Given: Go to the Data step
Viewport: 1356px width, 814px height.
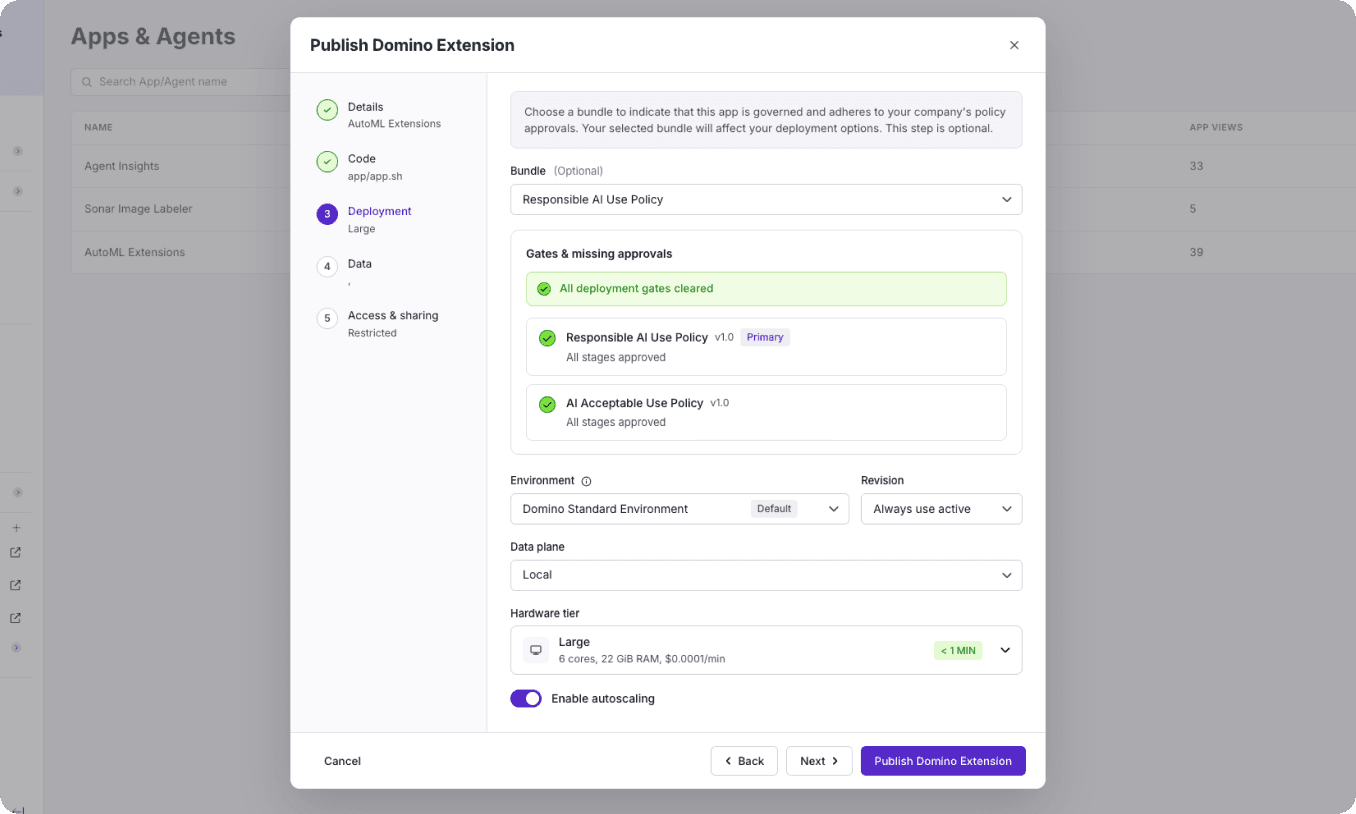Looking at the screenshot, I should pos(344,272).
